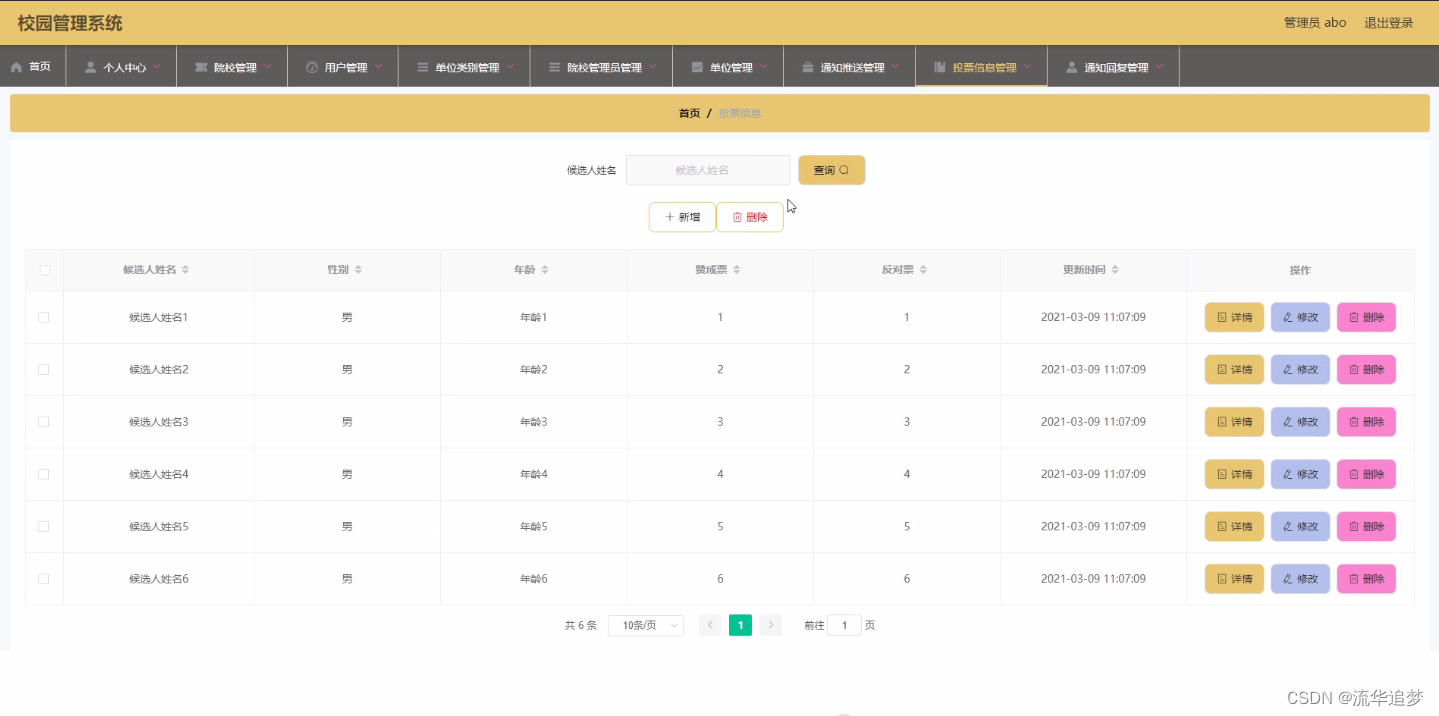Screen dimensions: 1439x716
Task: Check the row for 候选人姓名5
Action: [x=43, y=526]
